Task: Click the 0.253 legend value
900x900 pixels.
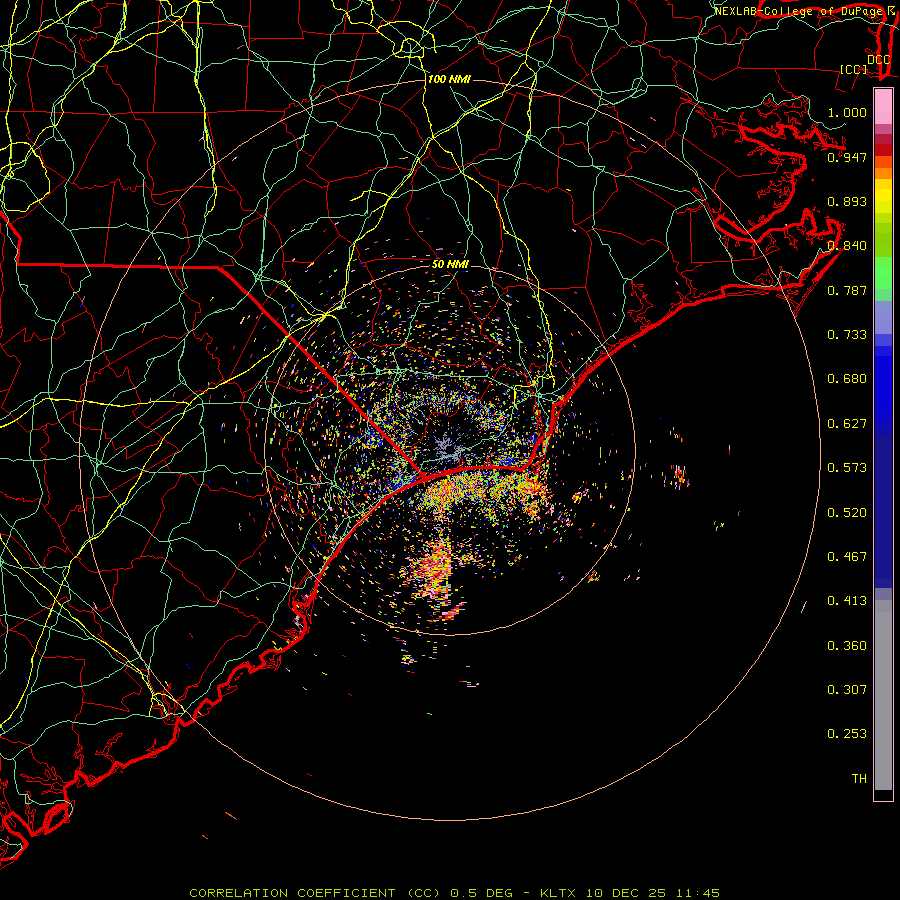Action: [x=847, y=734]
